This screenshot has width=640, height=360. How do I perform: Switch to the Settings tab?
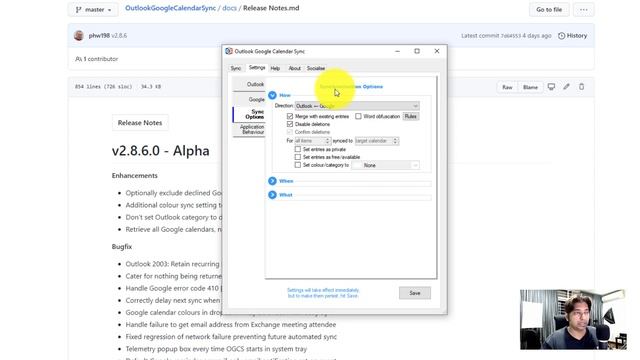tap(257, 68)
